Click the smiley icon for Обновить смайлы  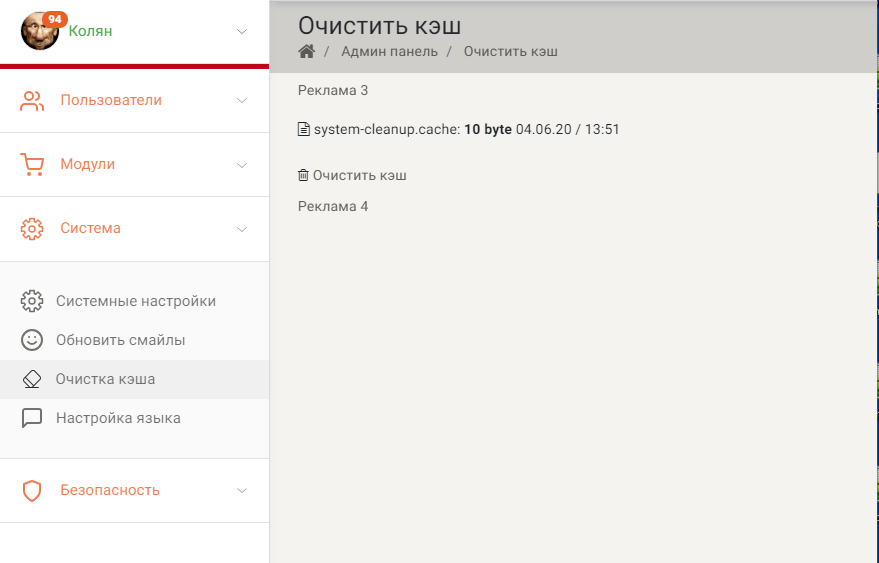[x=32, y=340]
